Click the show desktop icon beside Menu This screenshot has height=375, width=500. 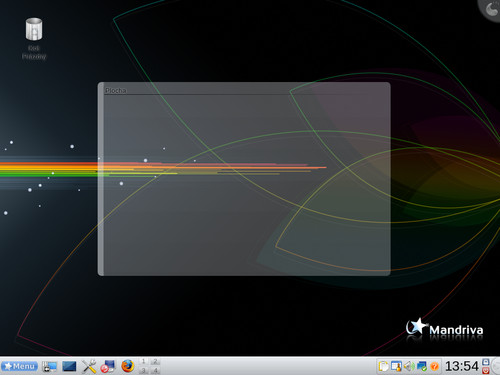pos(49,366)
